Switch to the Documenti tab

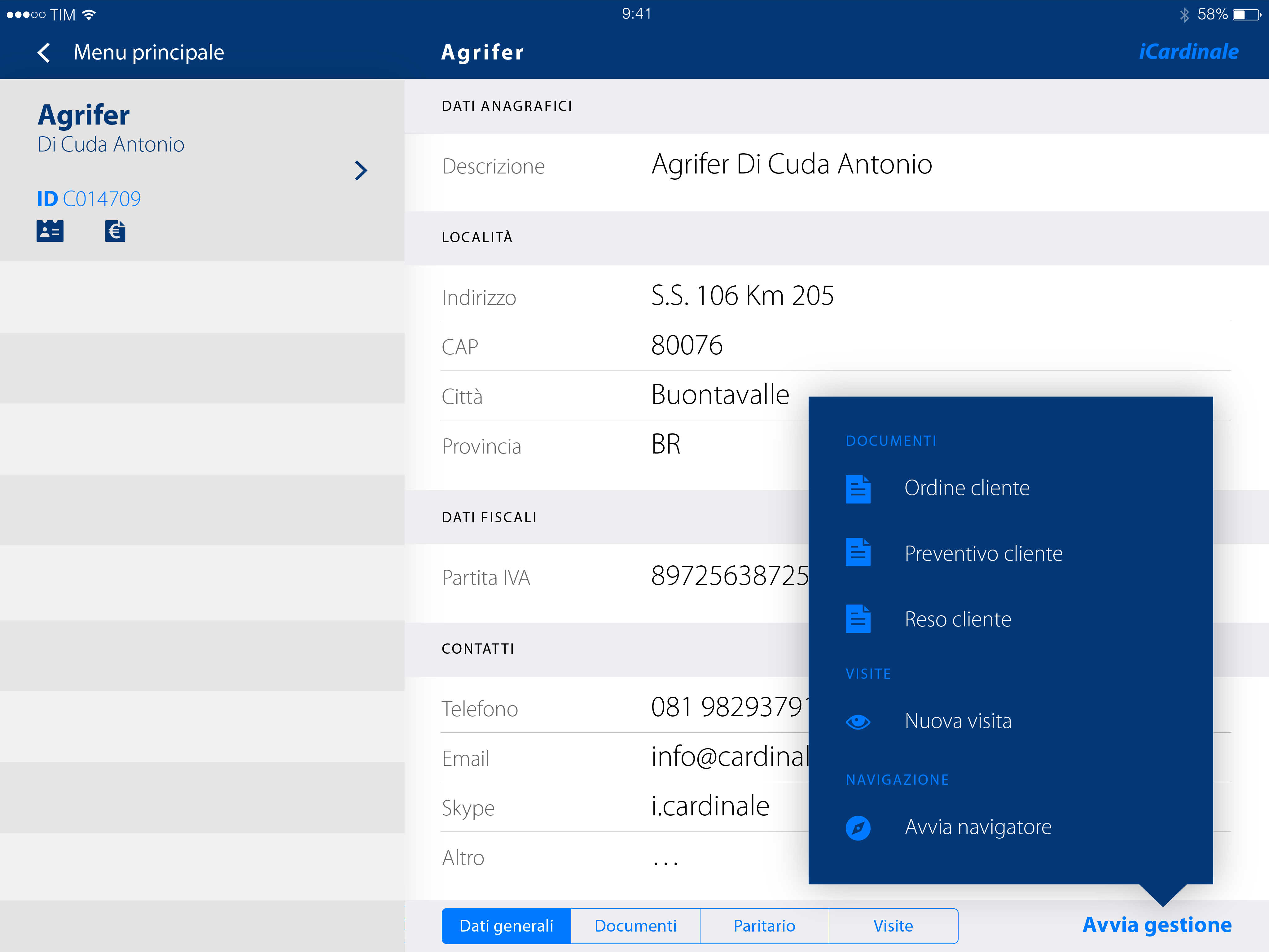pyautogui.click(x=635, y=926)
